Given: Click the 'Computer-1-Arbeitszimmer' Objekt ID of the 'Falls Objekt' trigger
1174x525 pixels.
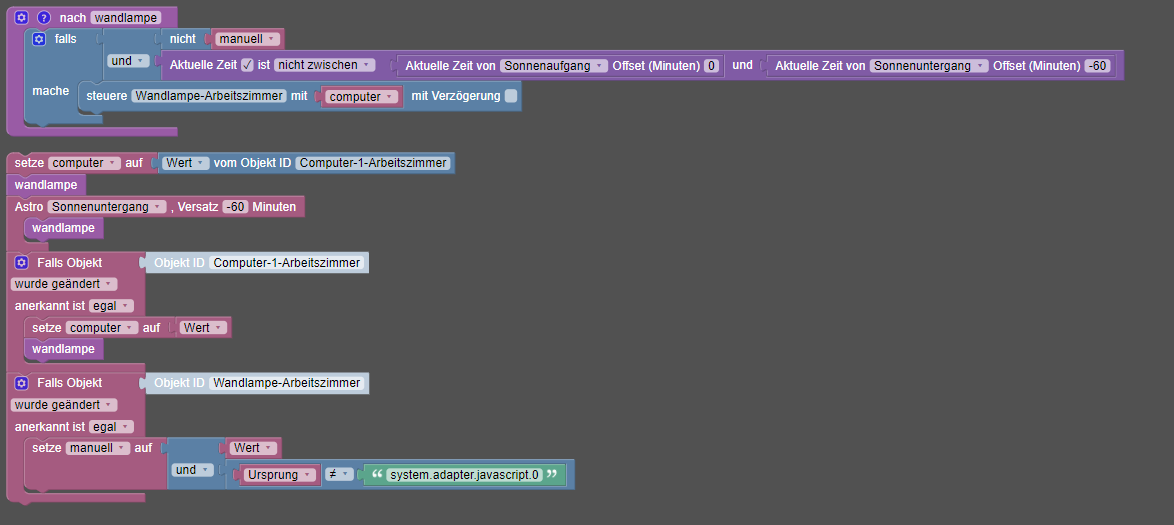Looking at the screenshot, I should pos(288,263).
